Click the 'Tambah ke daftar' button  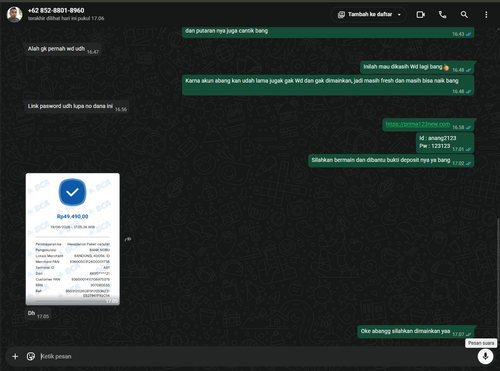369,14
